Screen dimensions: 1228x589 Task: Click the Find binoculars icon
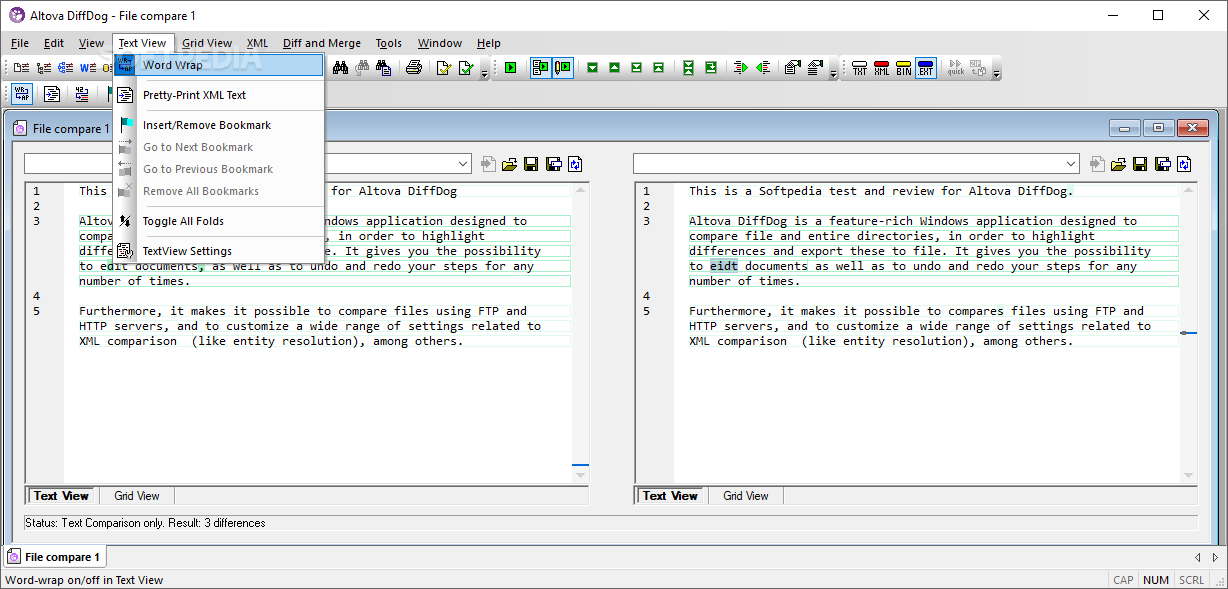coord(340,68)
